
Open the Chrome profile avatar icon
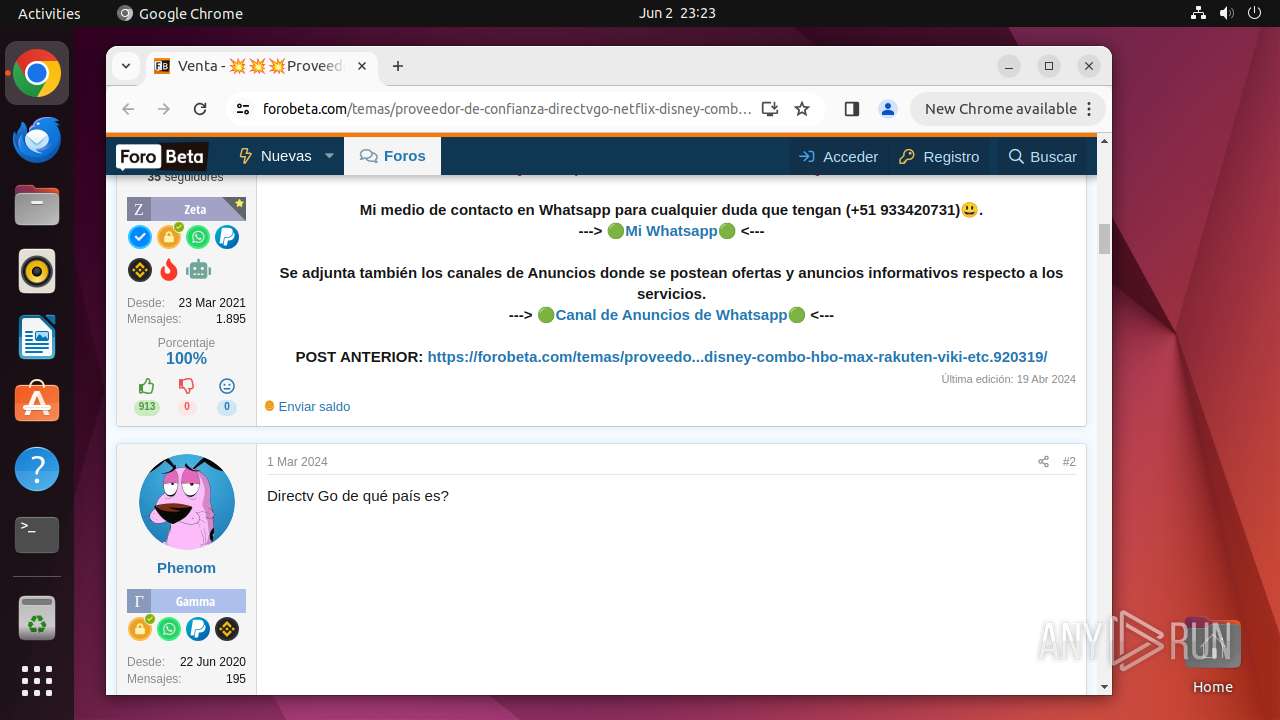pos(887,109)
